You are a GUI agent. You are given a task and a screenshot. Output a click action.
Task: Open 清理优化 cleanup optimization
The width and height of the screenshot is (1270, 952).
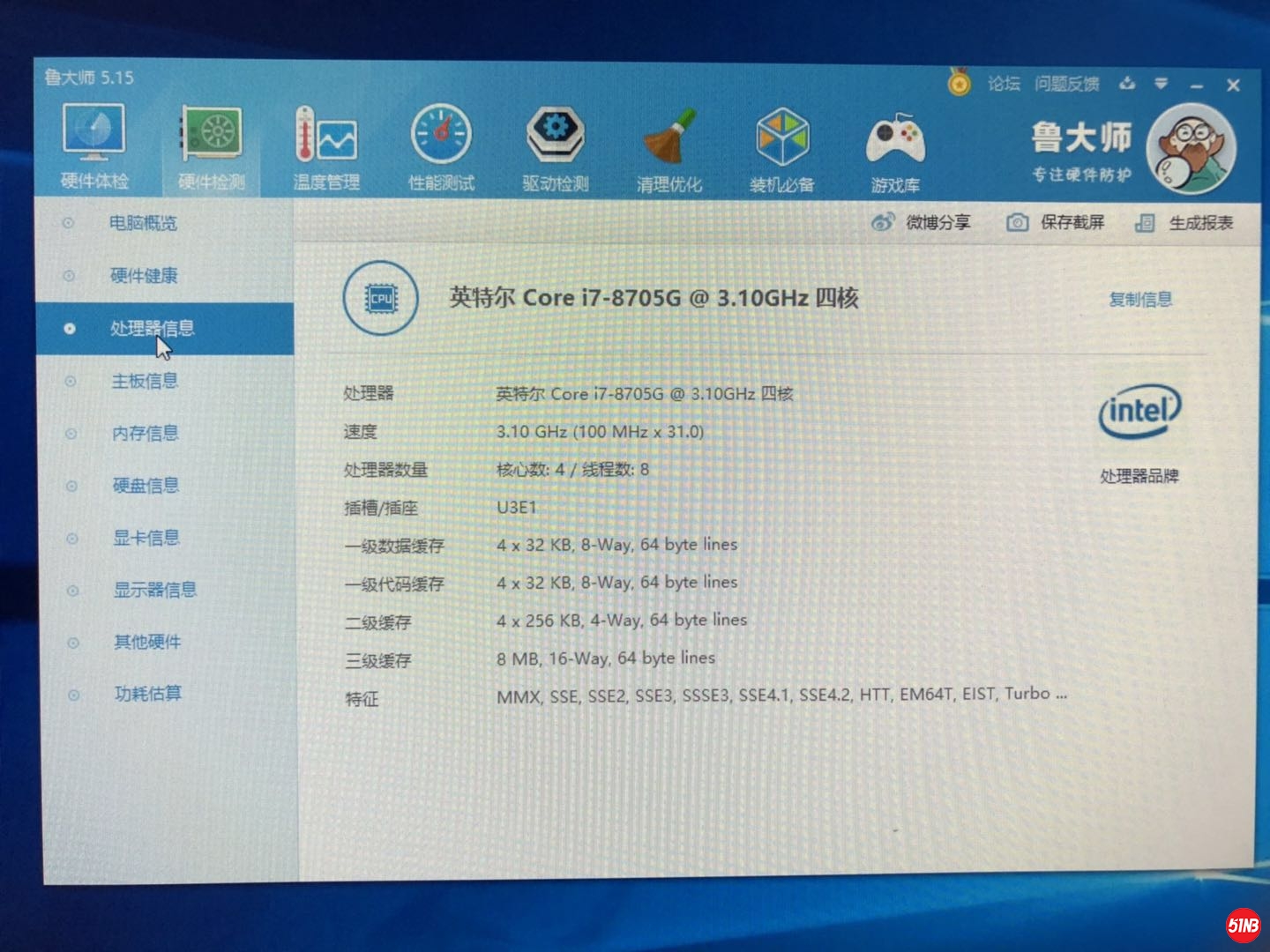(670, 145)
